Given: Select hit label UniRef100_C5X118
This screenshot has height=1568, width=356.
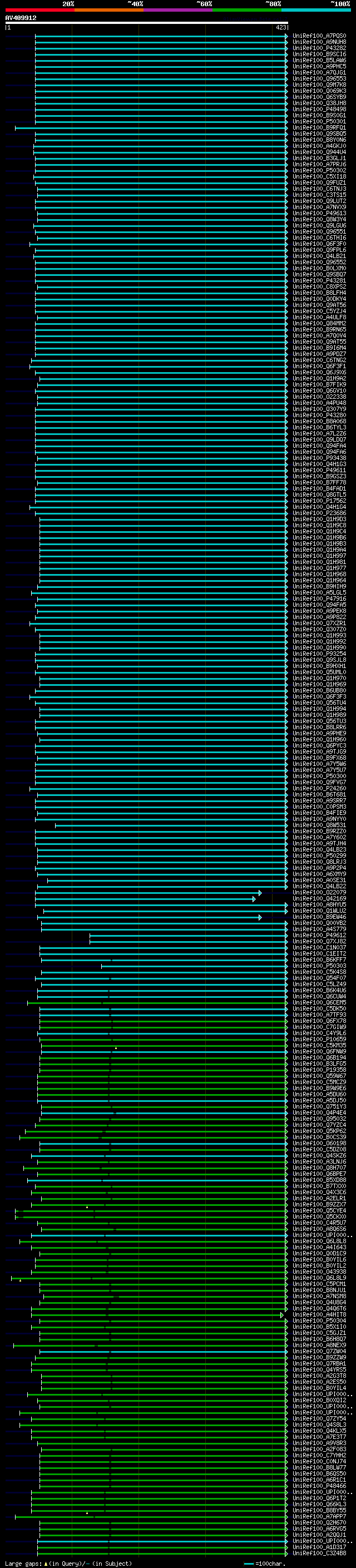Looking at the screenshot, I should click(x=319, y=176).
